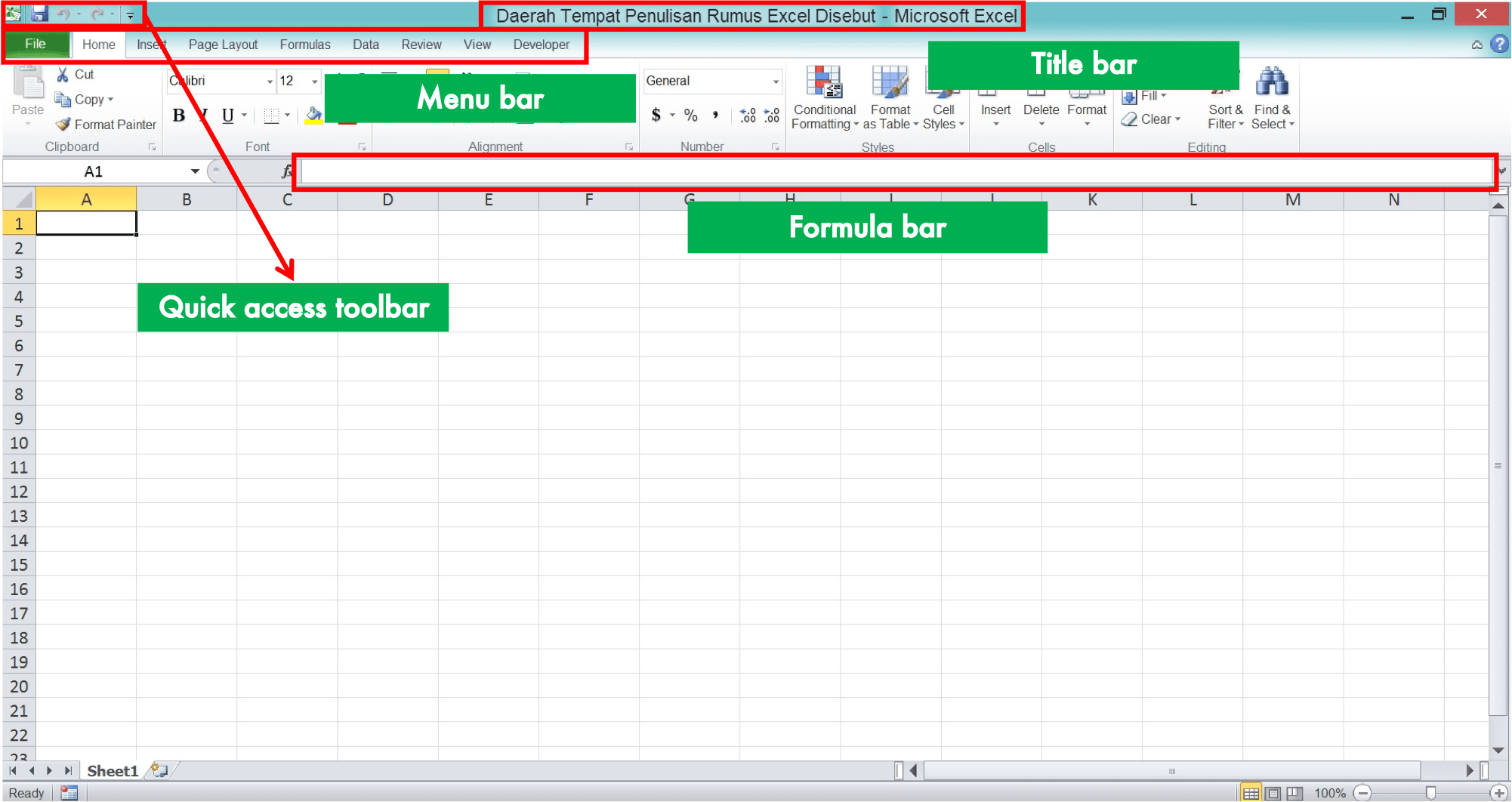The height and width of the screenshot is (802, 1512).
Task: Click Cut in the Clipboard group
Action: click(76, 74)
